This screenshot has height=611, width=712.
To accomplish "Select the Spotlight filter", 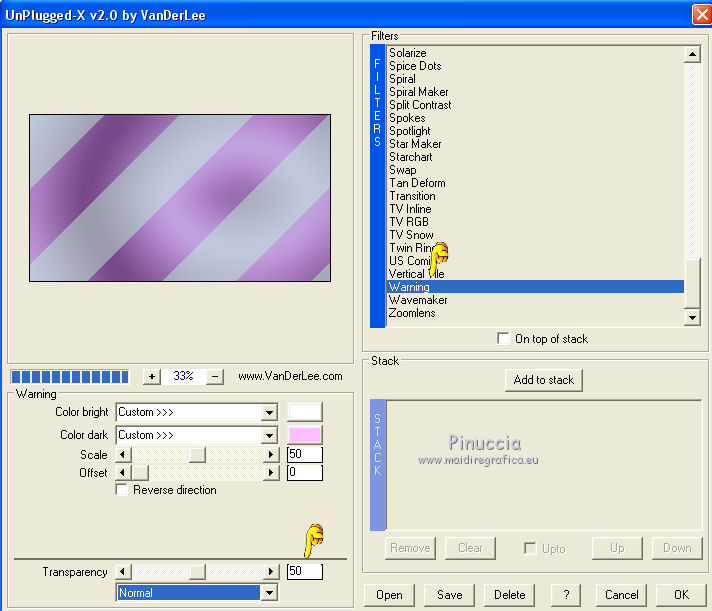I will pyautogui.click(x=410, y=131).
